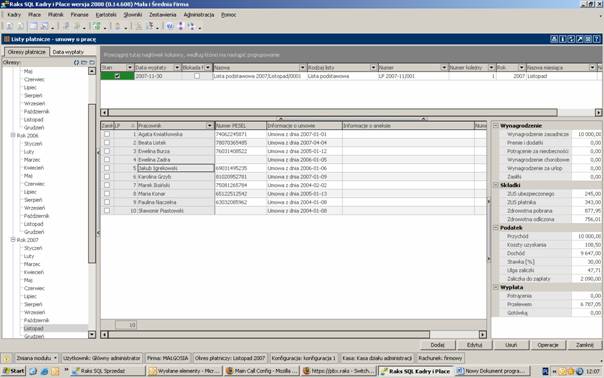Image resolution: width=604 pixels, height=378 pixels.
Task: Click the Dodaj button
Action: pyautogui.click(x=438, y=345)
